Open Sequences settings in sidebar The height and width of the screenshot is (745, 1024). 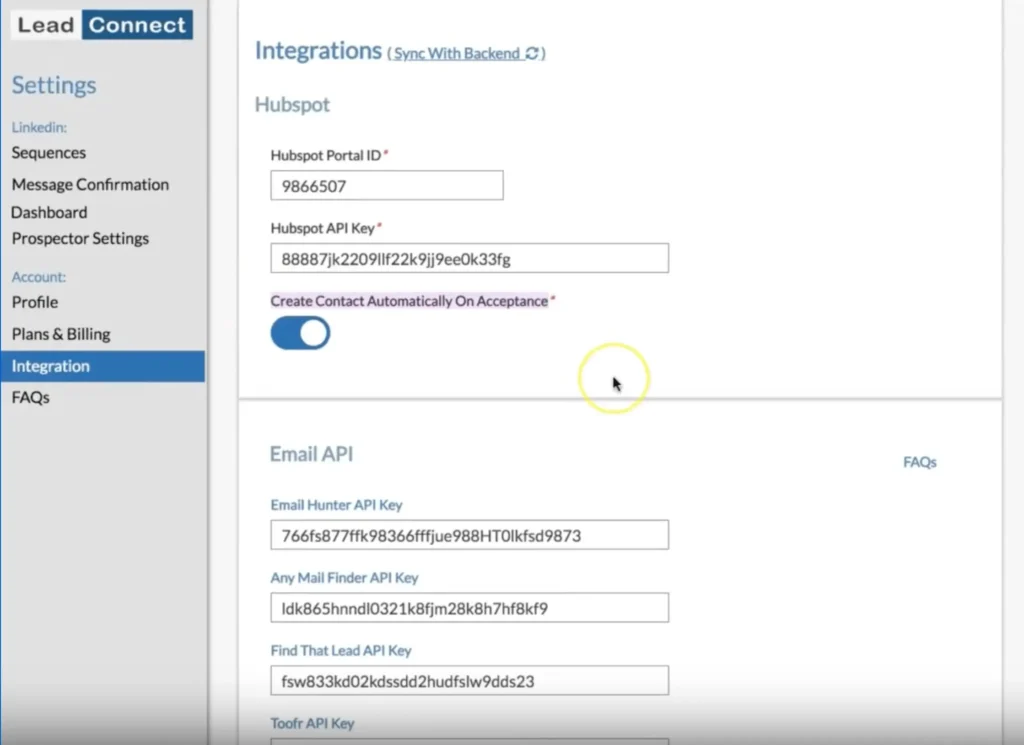click(x=49, y=153)
